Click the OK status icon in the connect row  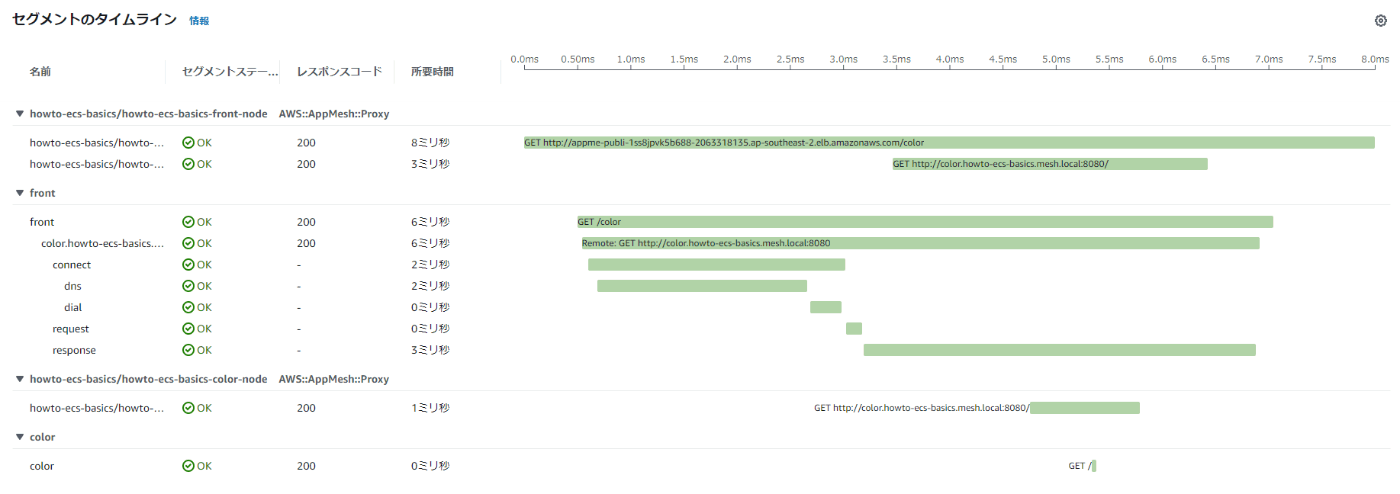click(188, 265)
